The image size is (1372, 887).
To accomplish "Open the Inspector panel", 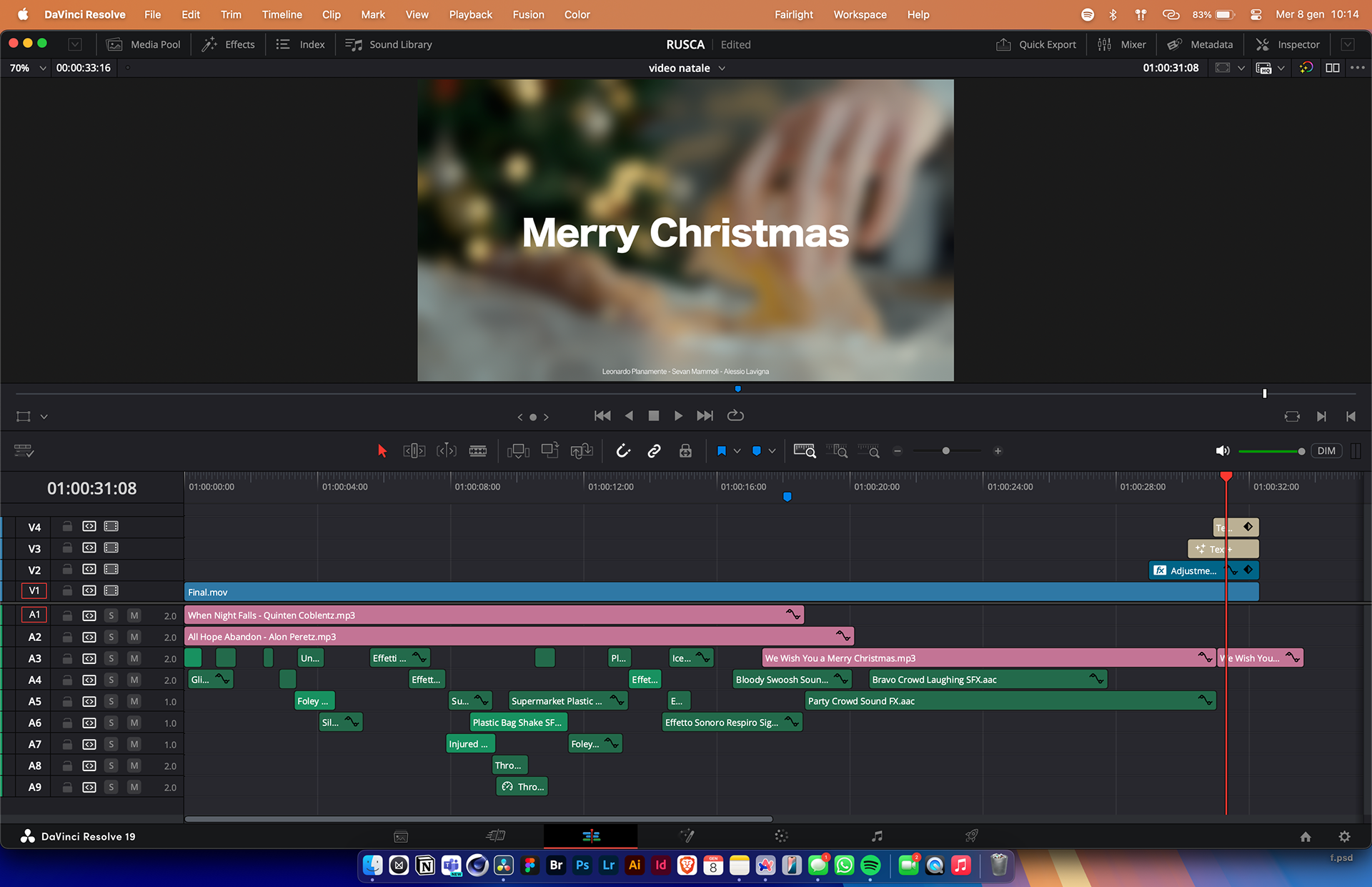I will pos(1288,44).
